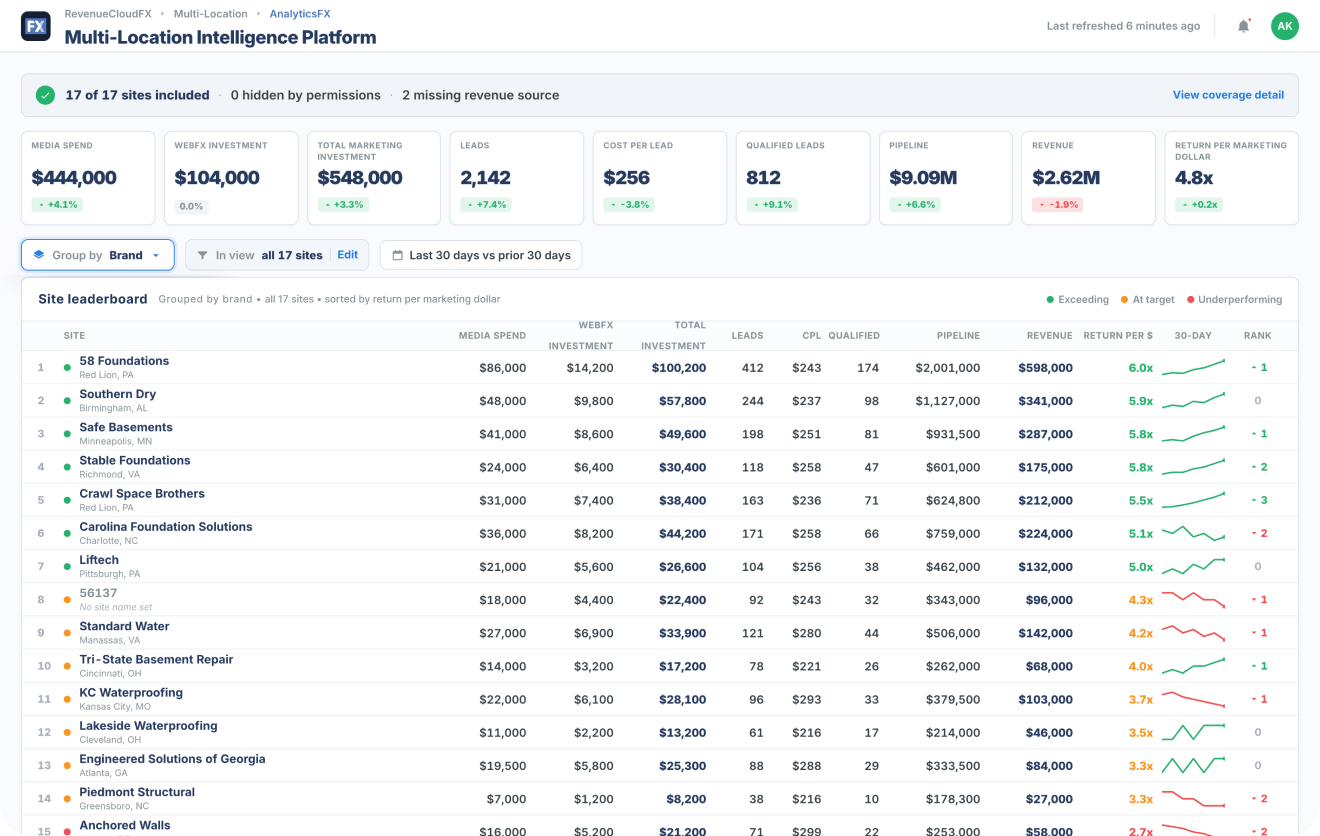Click the $379,500 pipeline cell for KC Waterproofing
1320x836 pixels.
point(951,700)
